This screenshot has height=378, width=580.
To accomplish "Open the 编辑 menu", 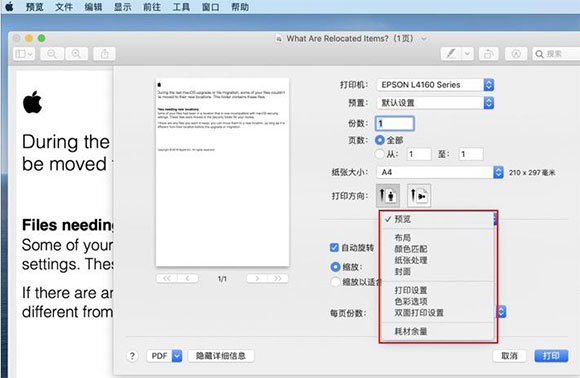I will coord(93,7).
